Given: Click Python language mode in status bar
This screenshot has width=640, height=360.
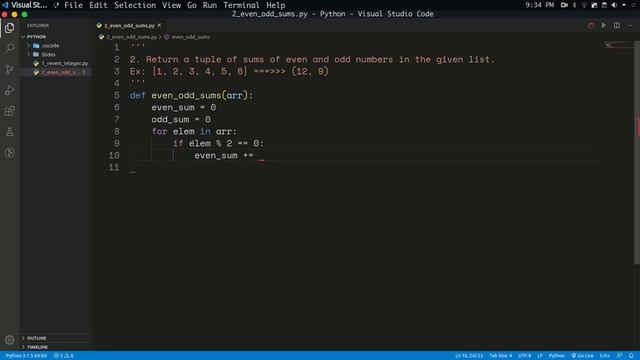Looking at the screenshot, I should click(556, 356).
